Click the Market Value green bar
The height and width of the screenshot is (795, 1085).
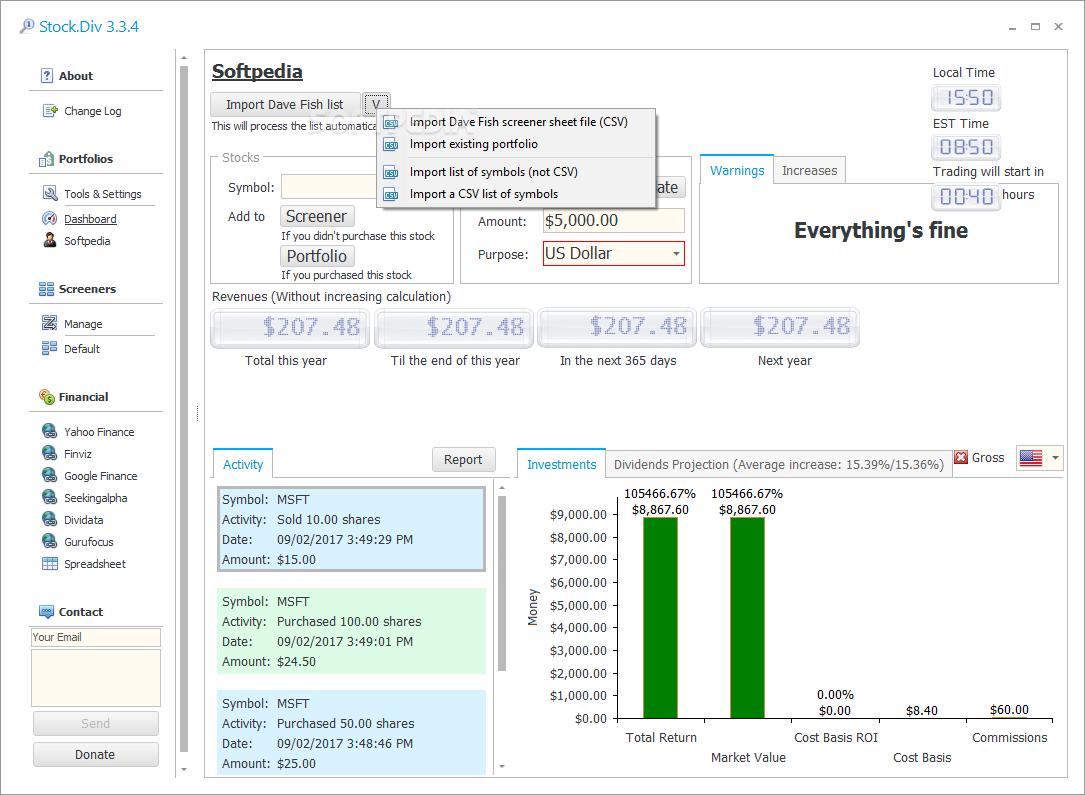747,618
